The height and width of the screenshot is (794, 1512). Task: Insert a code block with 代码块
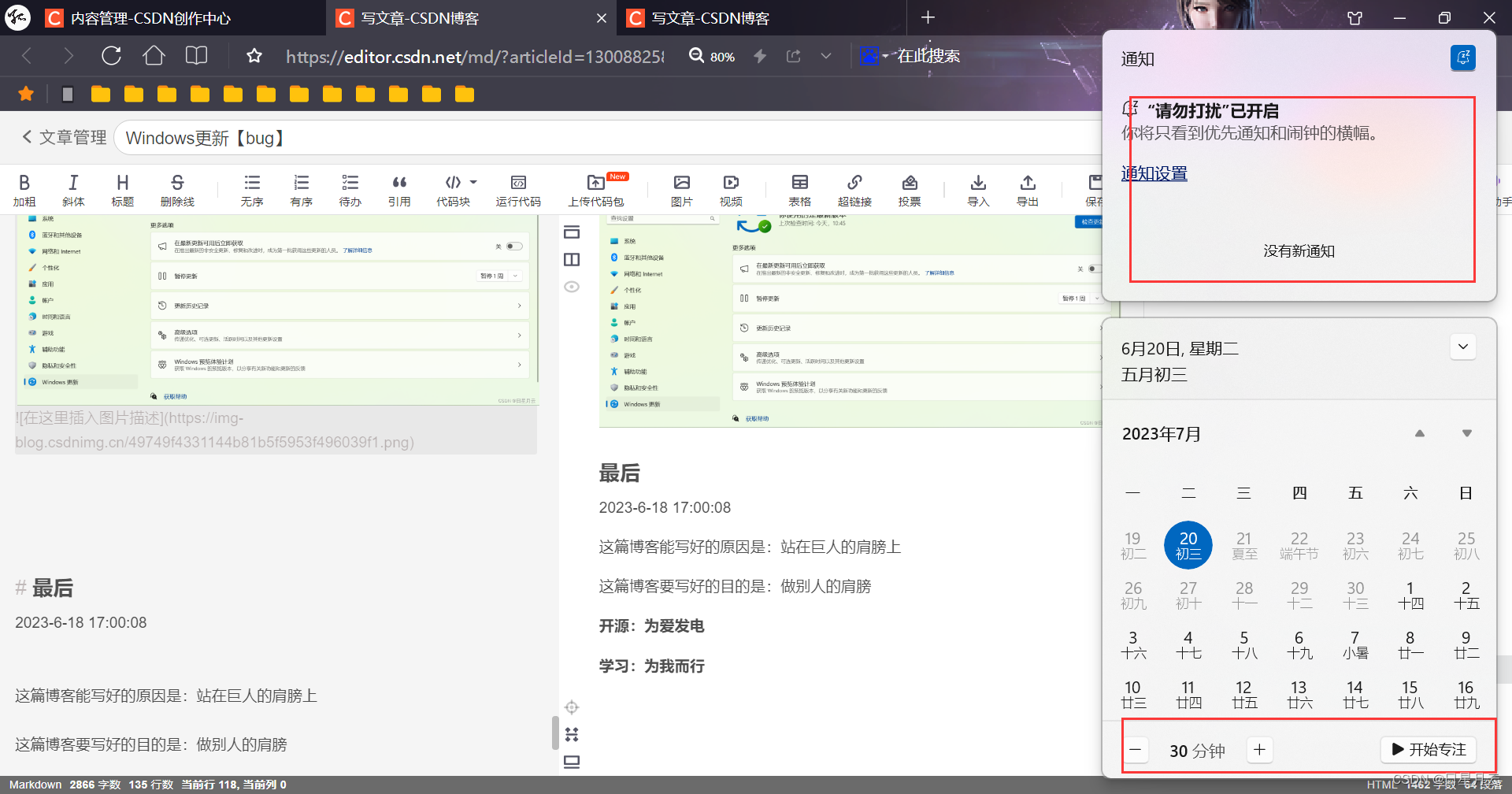click(x=453, y=191)
